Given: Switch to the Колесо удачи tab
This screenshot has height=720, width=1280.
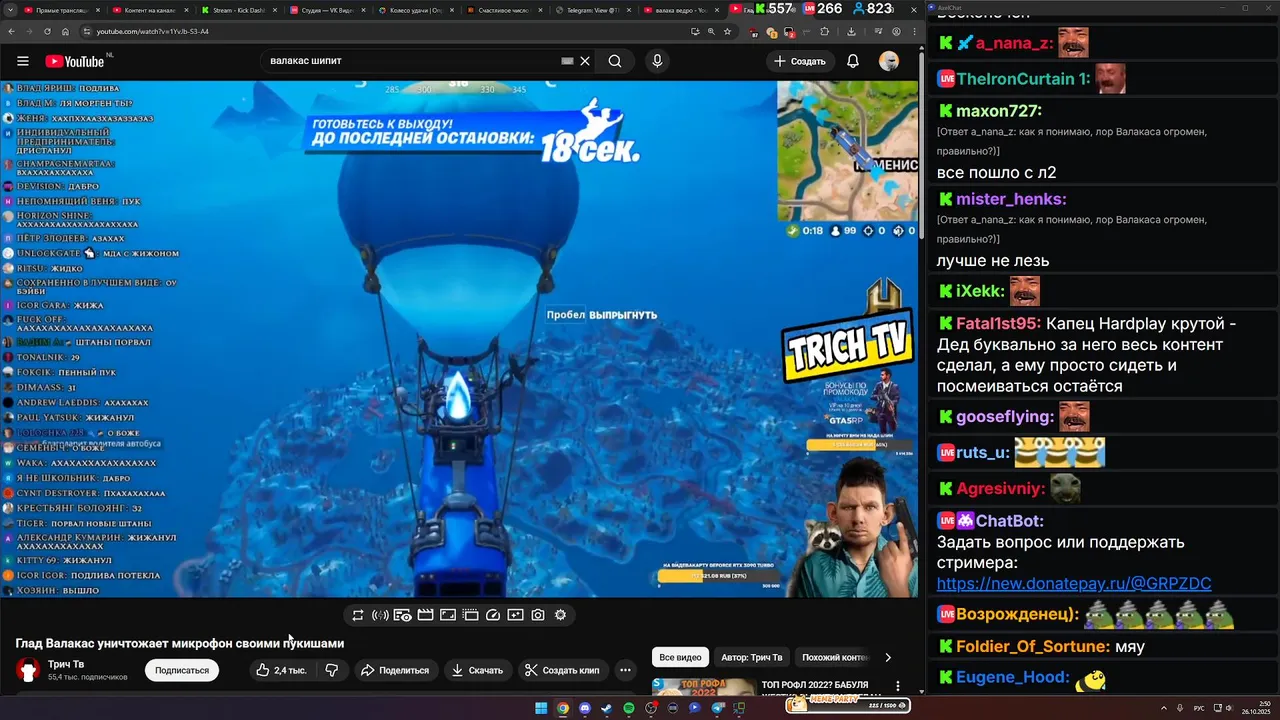Looking at the screenshot, I should 416,9.
